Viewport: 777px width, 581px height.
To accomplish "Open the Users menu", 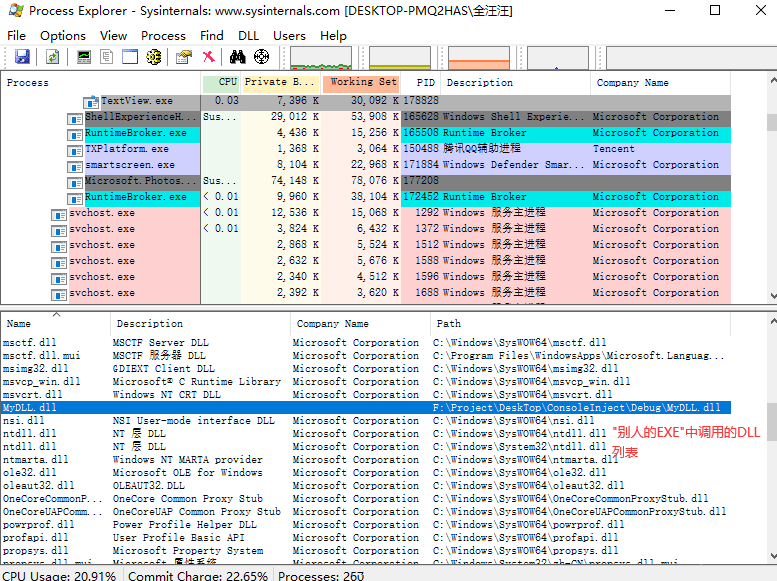I will coord(289,36).
